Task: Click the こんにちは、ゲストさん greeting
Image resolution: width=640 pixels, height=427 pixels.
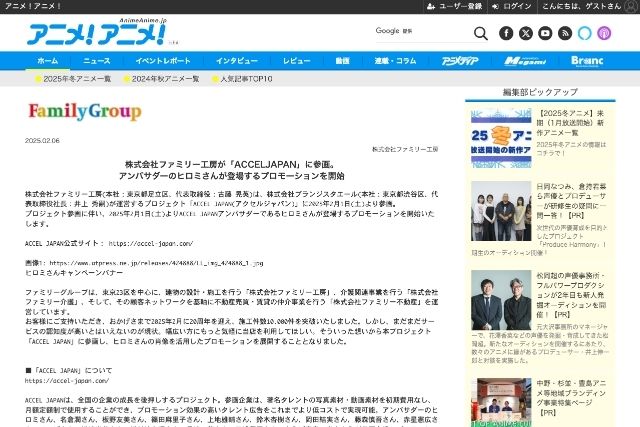Action: point(582,6)
